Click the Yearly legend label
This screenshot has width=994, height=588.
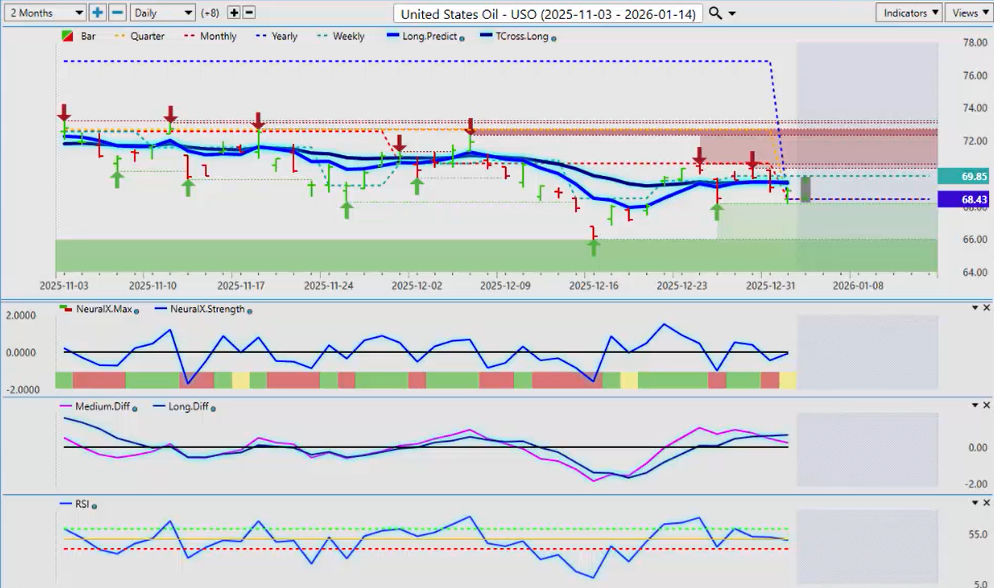(x=284, y=36)
